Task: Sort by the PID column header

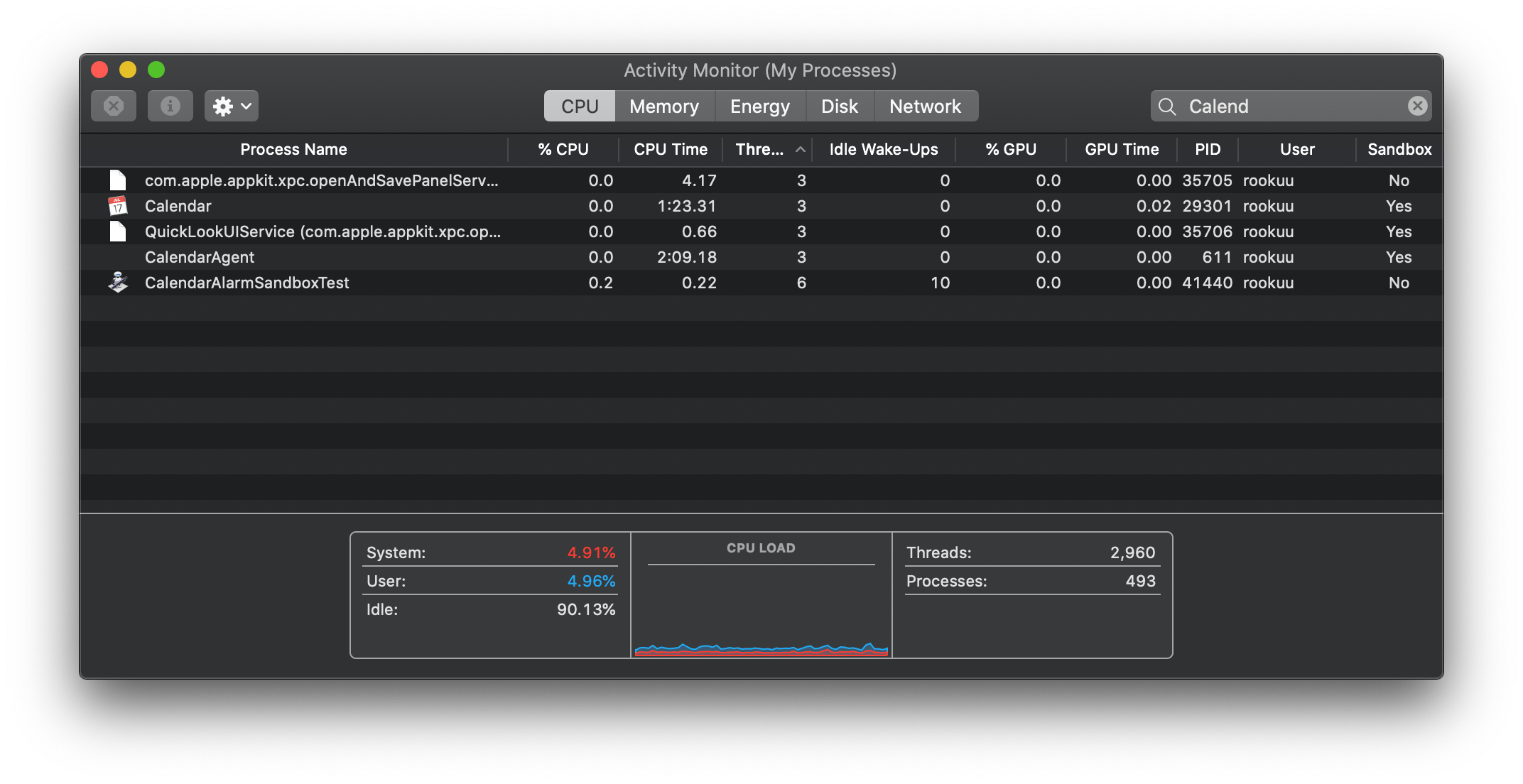Action: click(1208, 149)
